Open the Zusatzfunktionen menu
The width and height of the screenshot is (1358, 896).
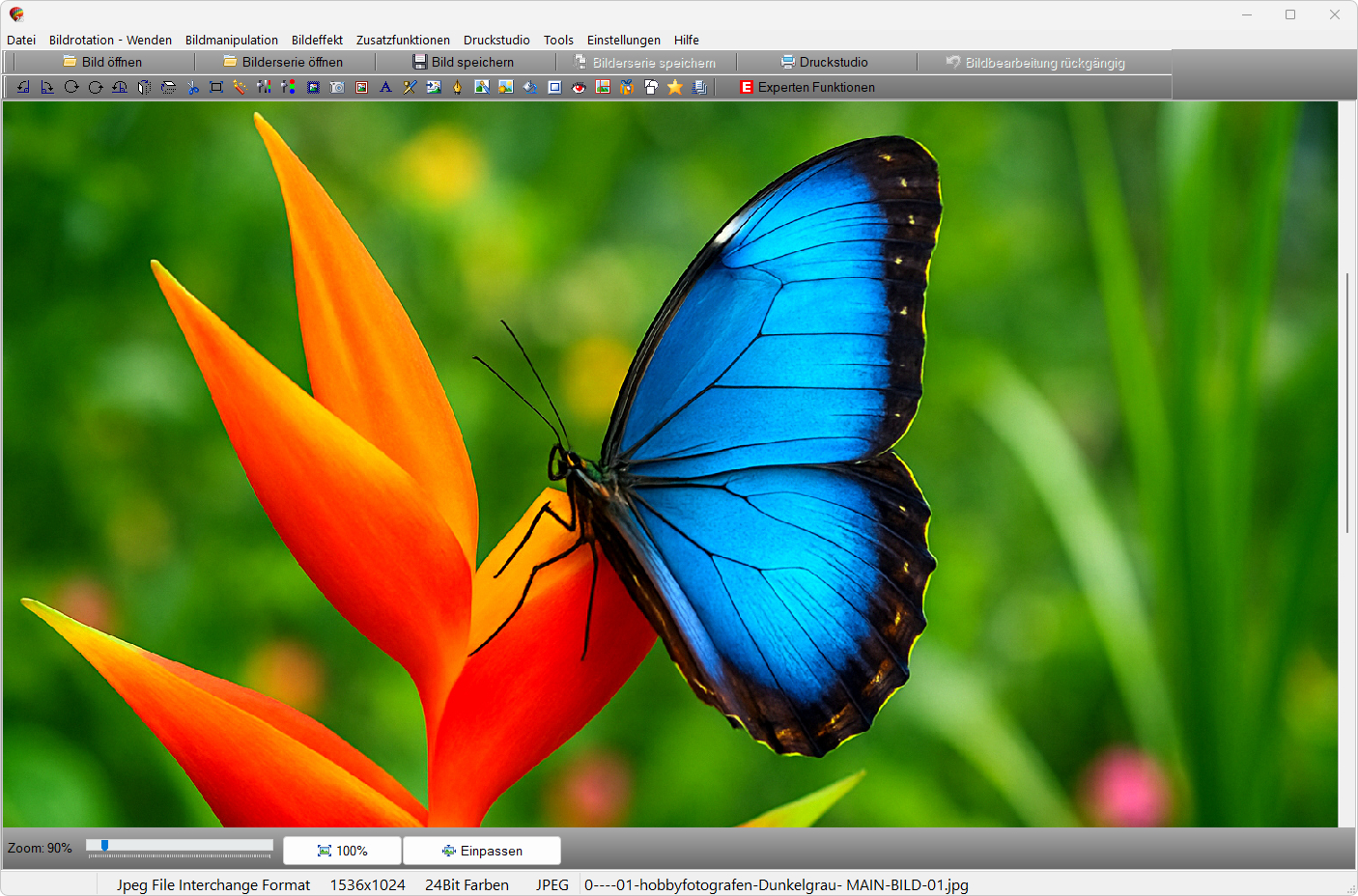(x=403, y=40)
